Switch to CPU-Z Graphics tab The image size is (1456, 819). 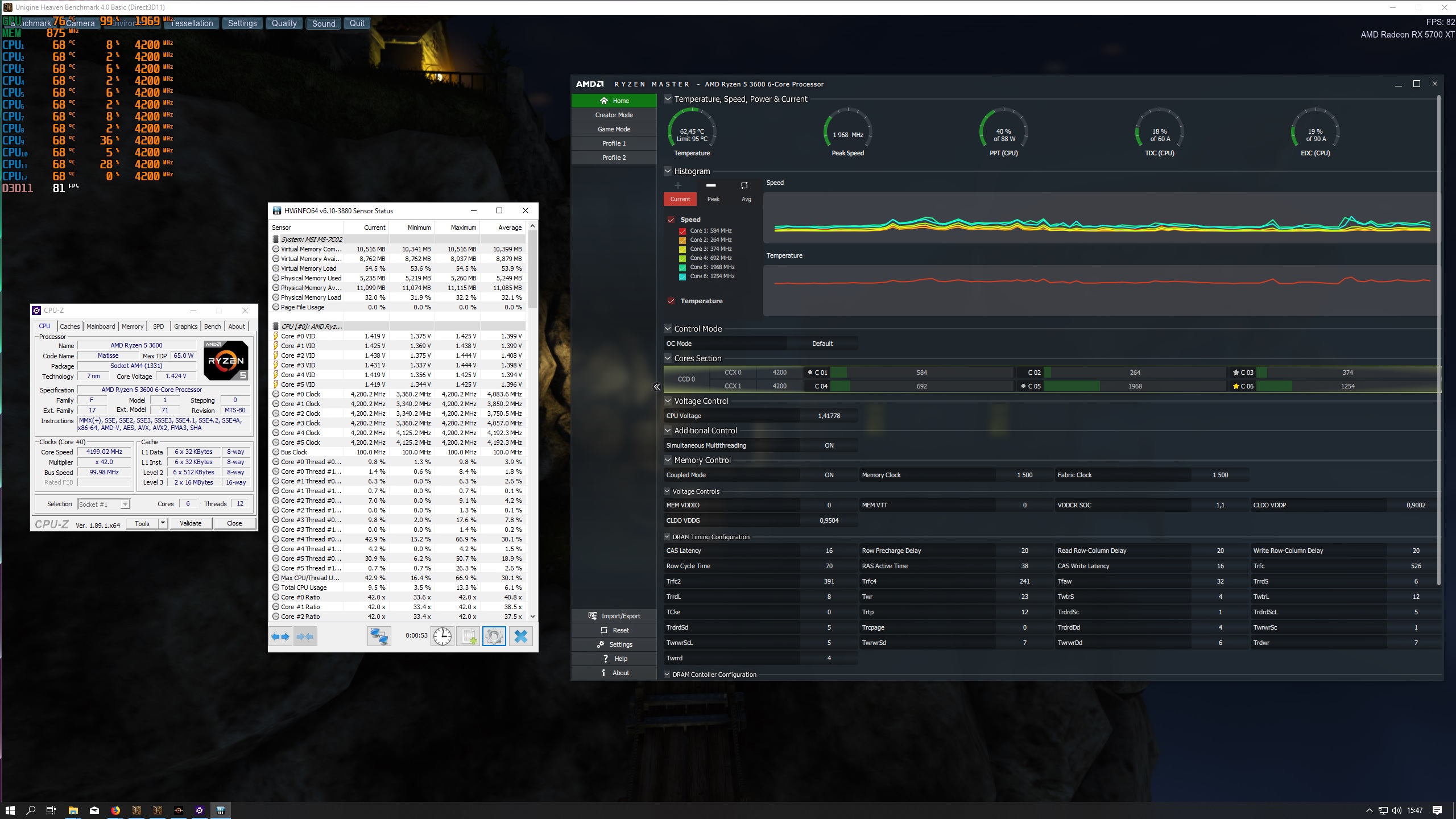pos(186,326)
